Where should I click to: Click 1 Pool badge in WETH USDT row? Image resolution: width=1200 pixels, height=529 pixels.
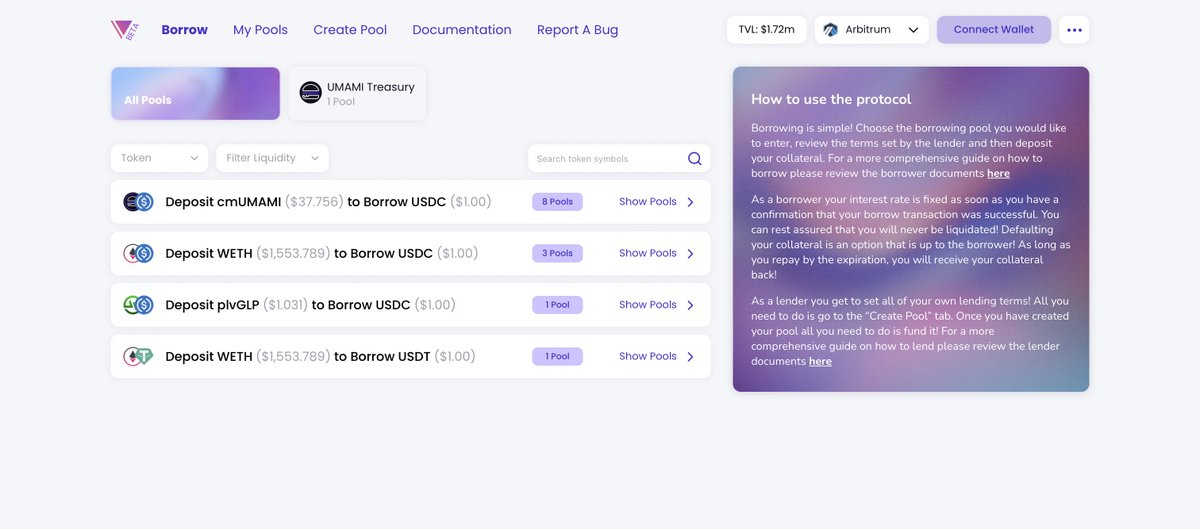coord(557,356)
